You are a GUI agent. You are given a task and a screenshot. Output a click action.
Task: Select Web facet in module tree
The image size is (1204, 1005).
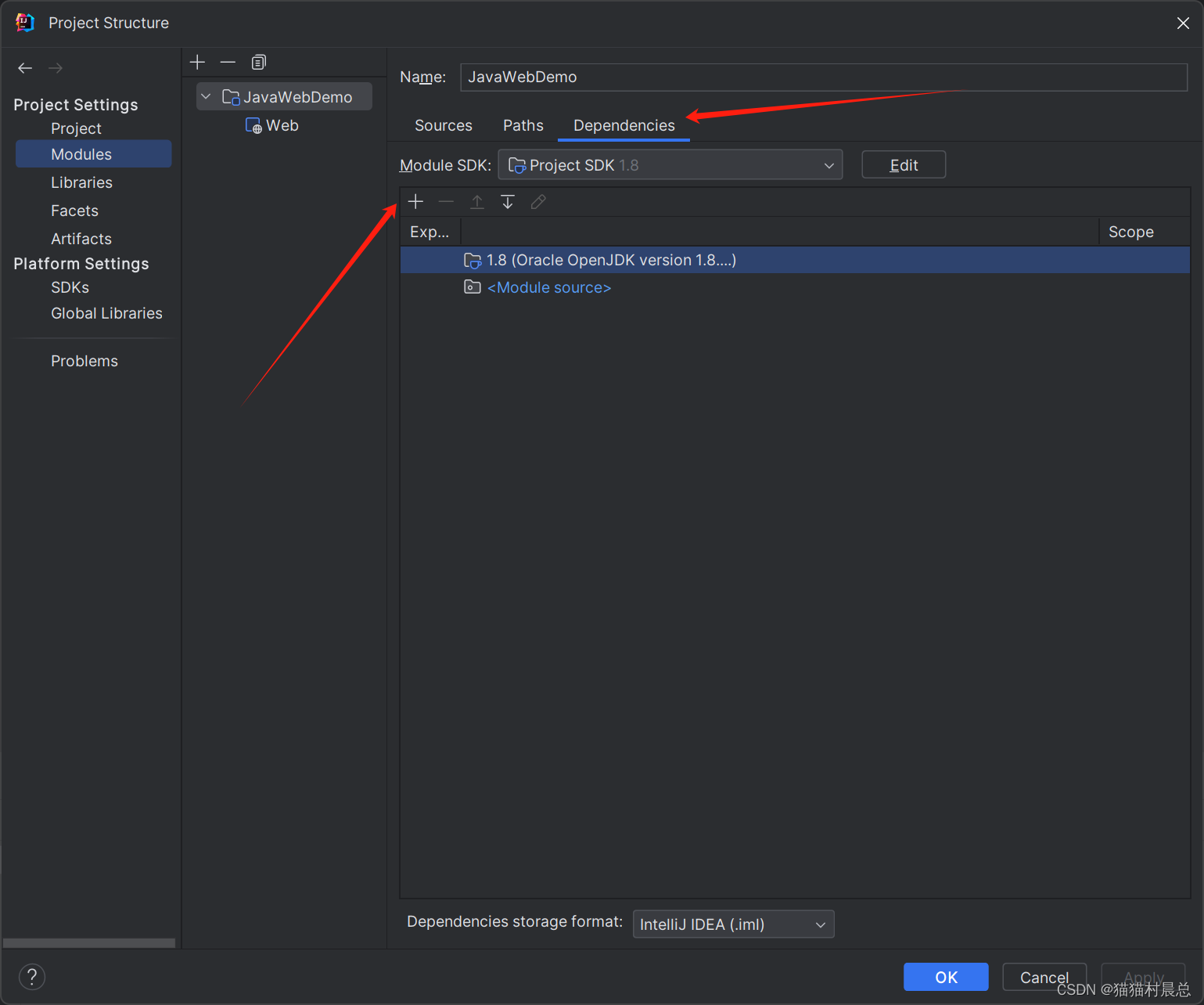coord(271,125)
